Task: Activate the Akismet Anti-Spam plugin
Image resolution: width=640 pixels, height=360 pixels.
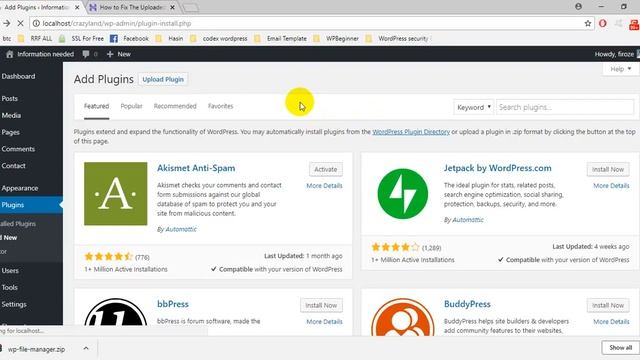Action: 325,169
